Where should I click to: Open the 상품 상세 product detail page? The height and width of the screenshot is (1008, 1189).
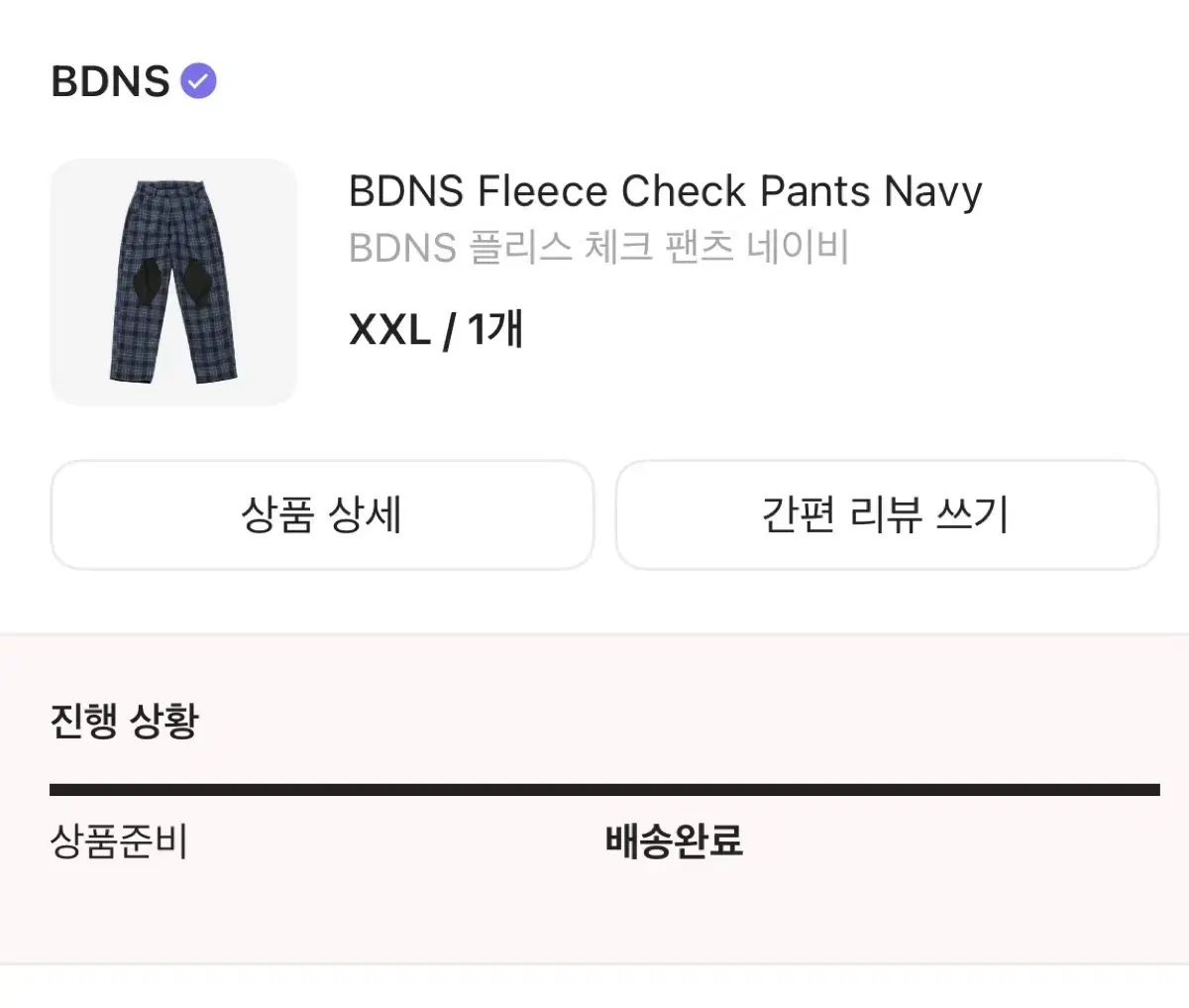322,515
